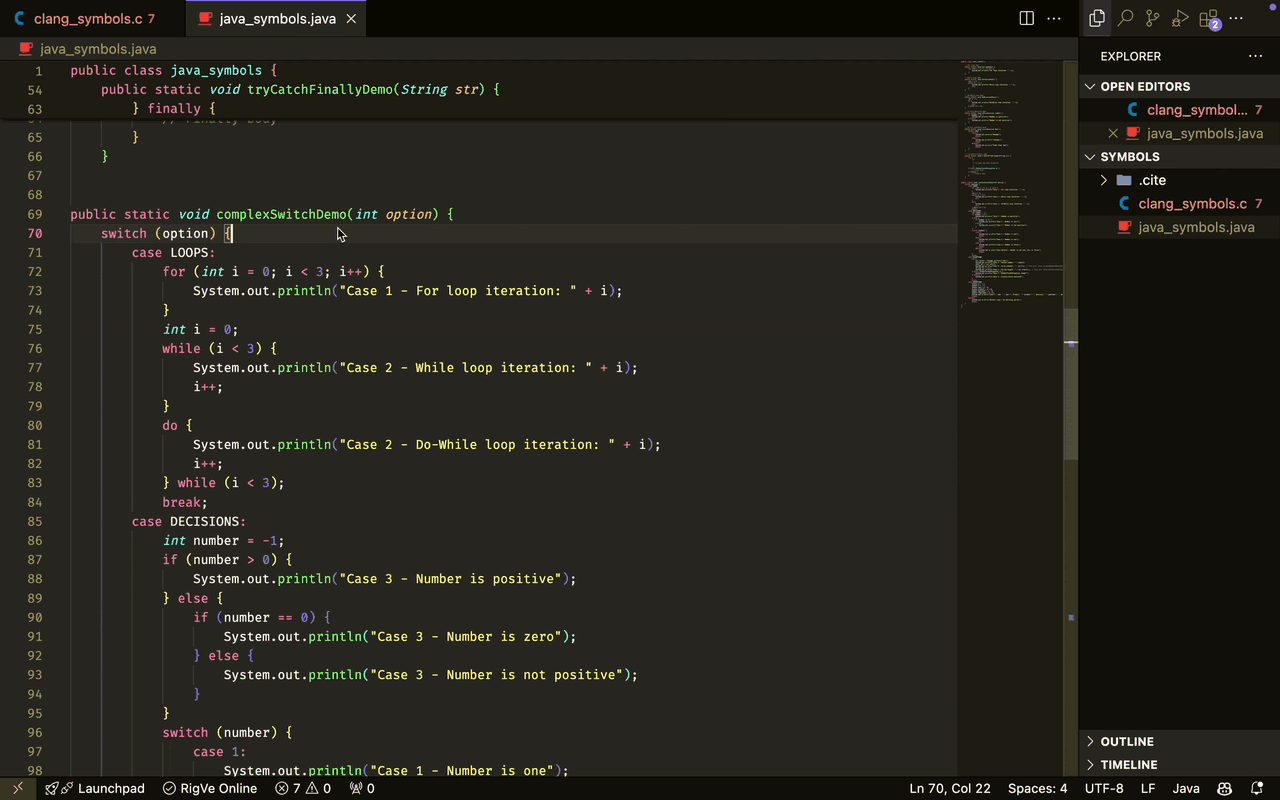Click 'case DECISIONS:' in the code
The height and width of the screenshot is (800, 1280).
point(189,521)
